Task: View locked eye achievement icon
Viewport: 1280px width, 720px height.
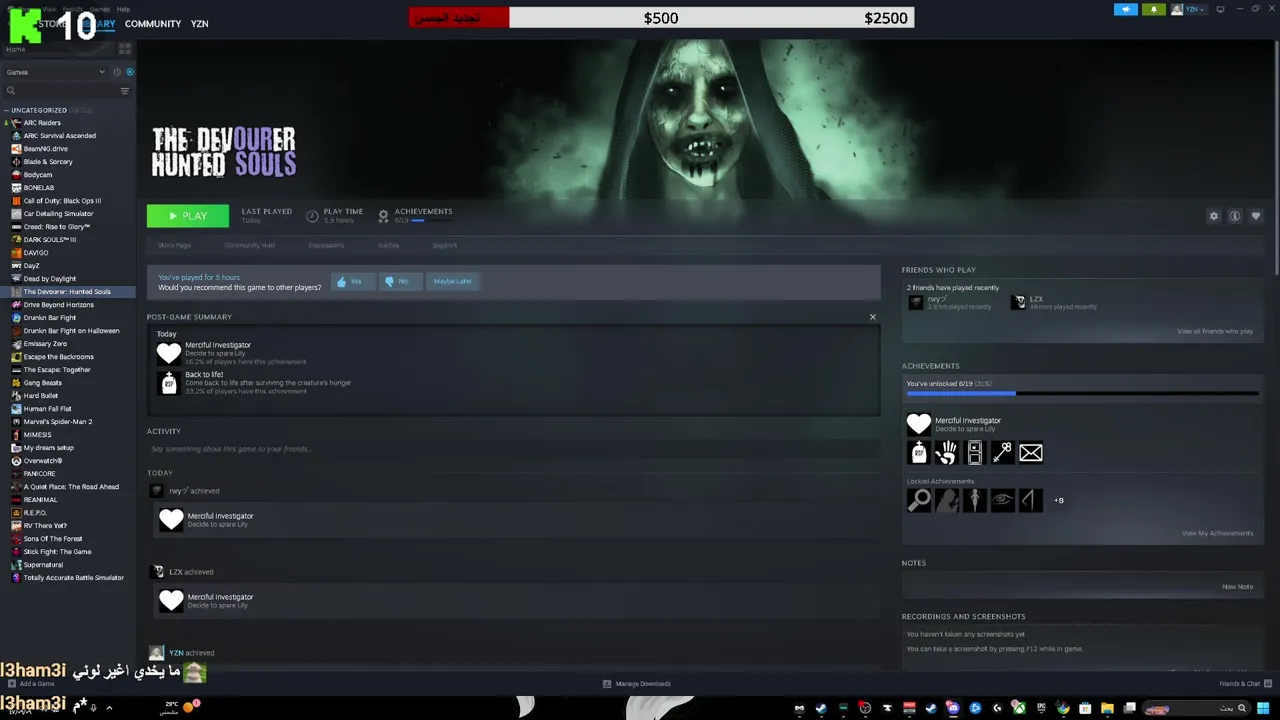Action: [1002, 500]
